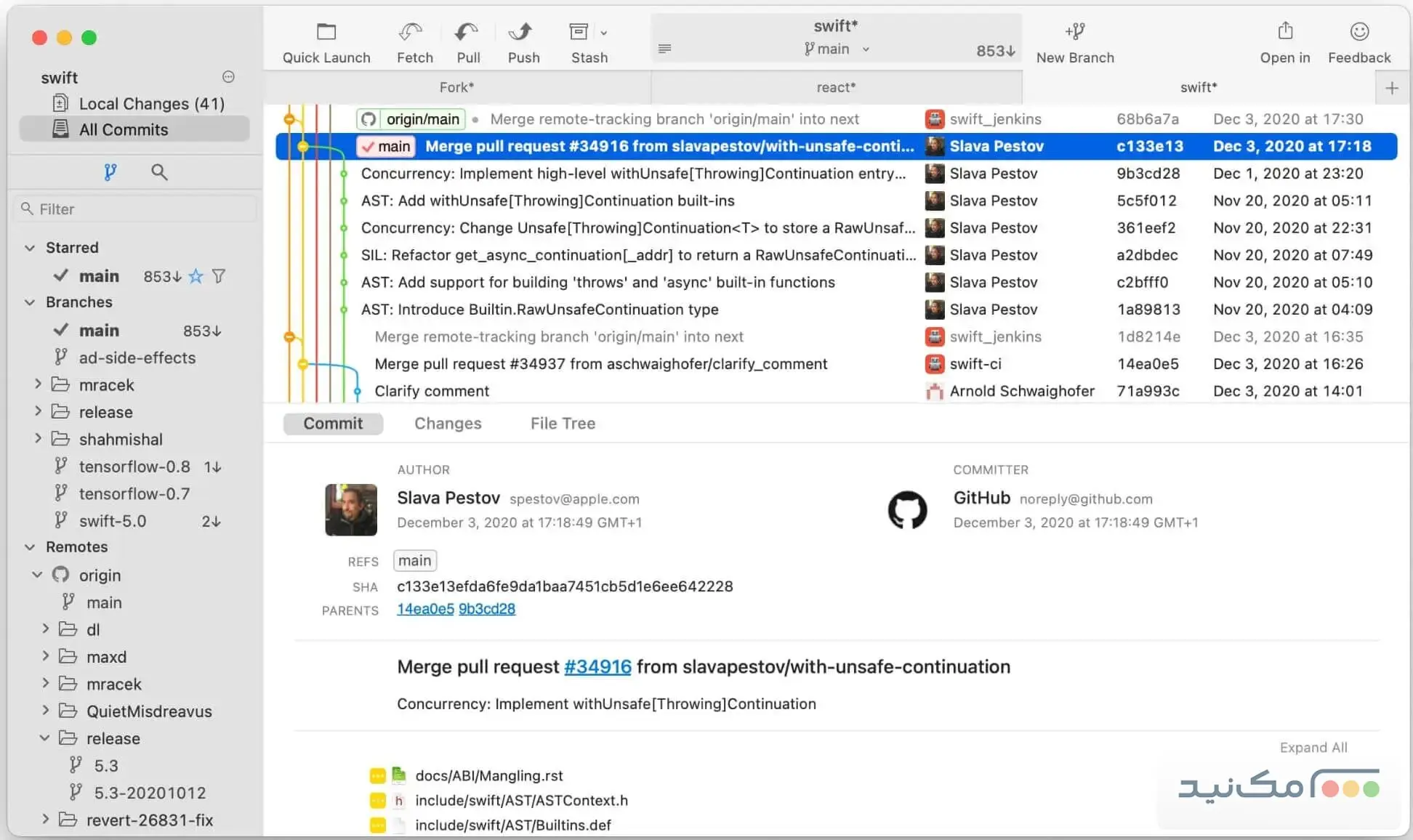Click the sidebar Filter input field
This screenshot has width=1413, height=840.
pos(138,209)
